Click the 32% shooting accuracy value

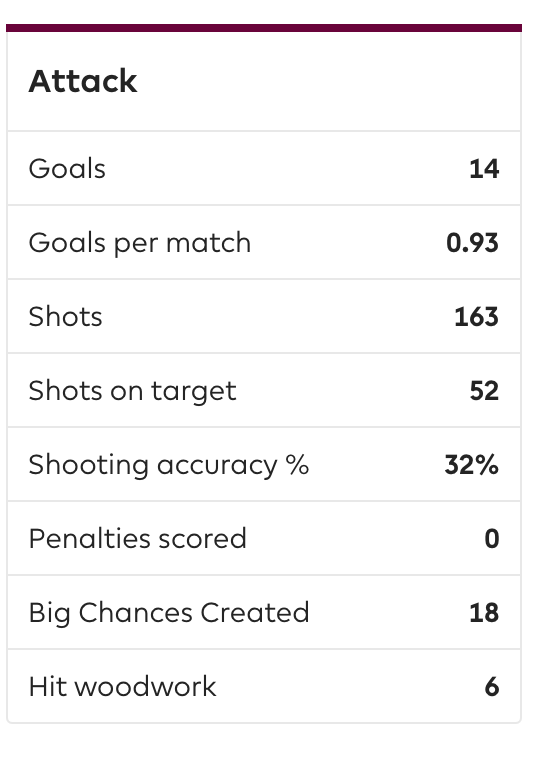(472, 465)
